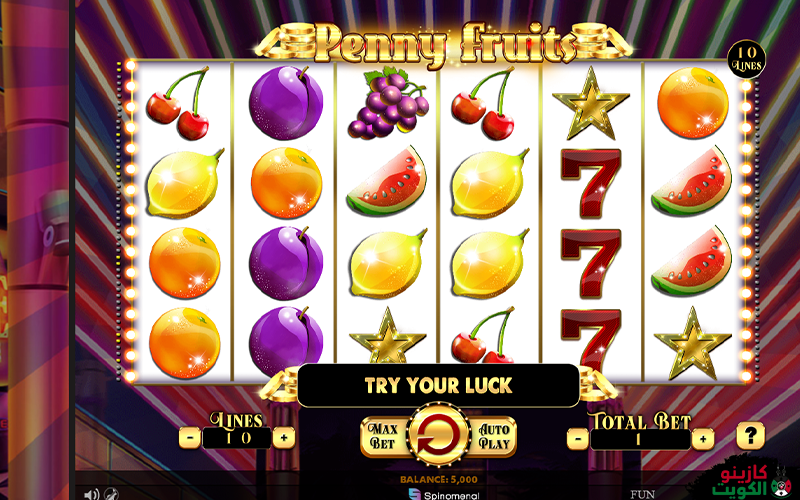Mute the game sound speaker icon
This screenshot has height=500, width=800.
(91, 493)
